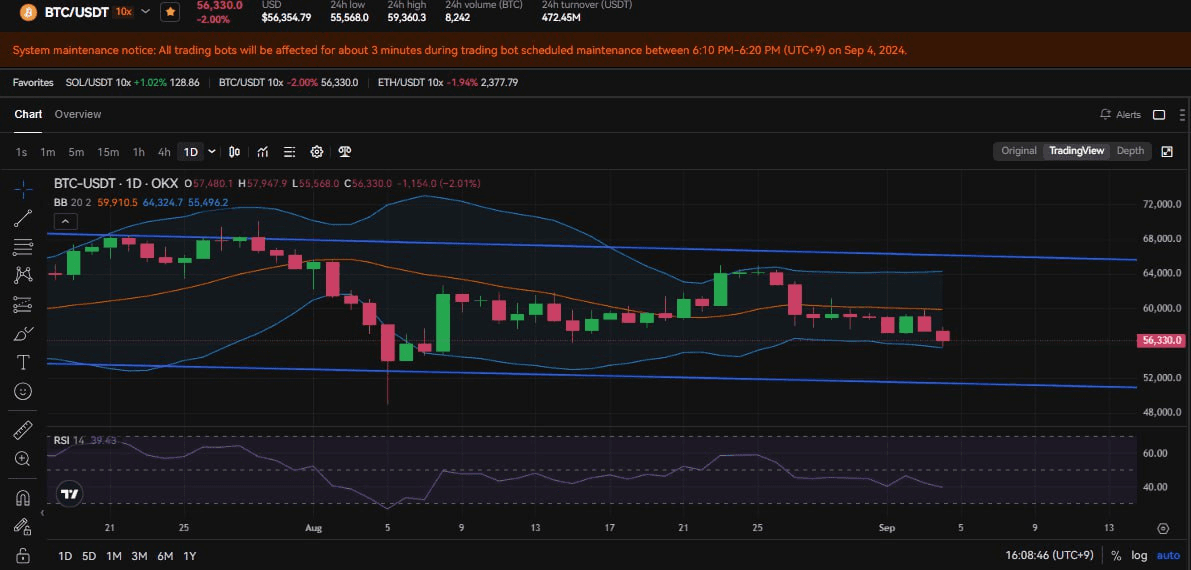
Task: Click the BB 20 2 indicator legend
Action: coord(73,202)
